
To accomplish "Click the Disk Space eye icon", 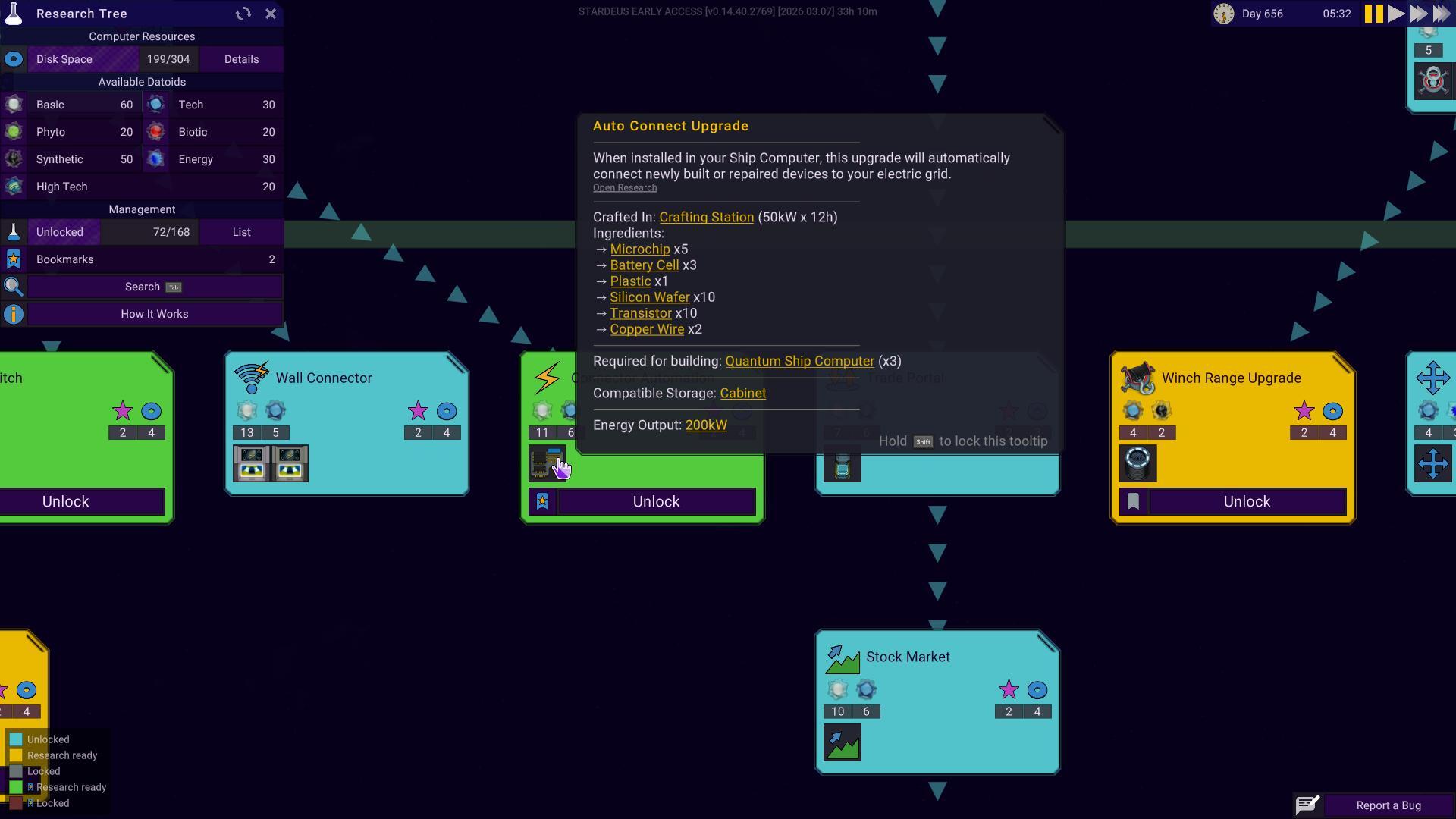I will coord(14,59).
